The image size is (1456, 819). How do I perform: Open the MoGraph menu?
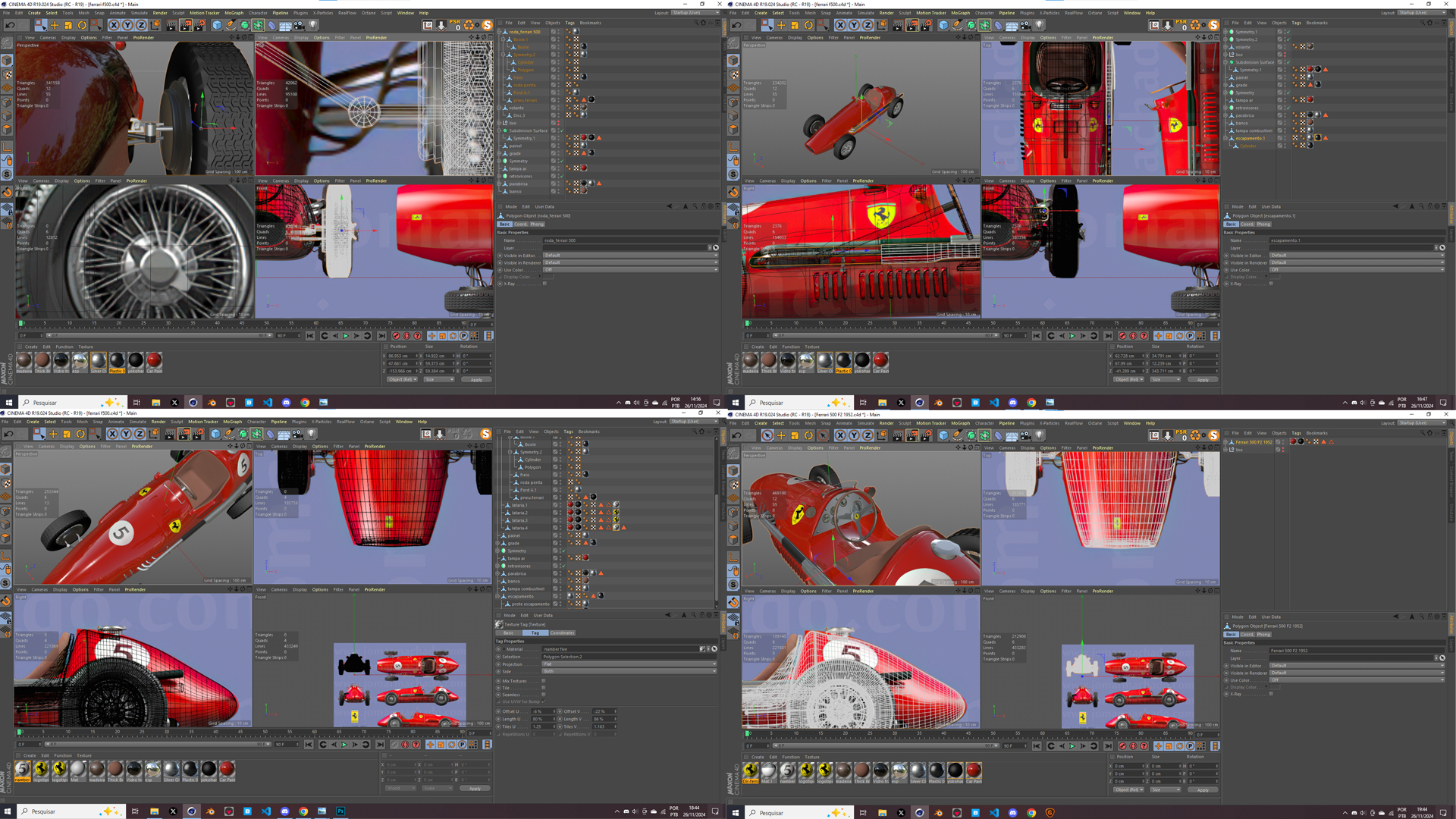(x=233, y=13)
